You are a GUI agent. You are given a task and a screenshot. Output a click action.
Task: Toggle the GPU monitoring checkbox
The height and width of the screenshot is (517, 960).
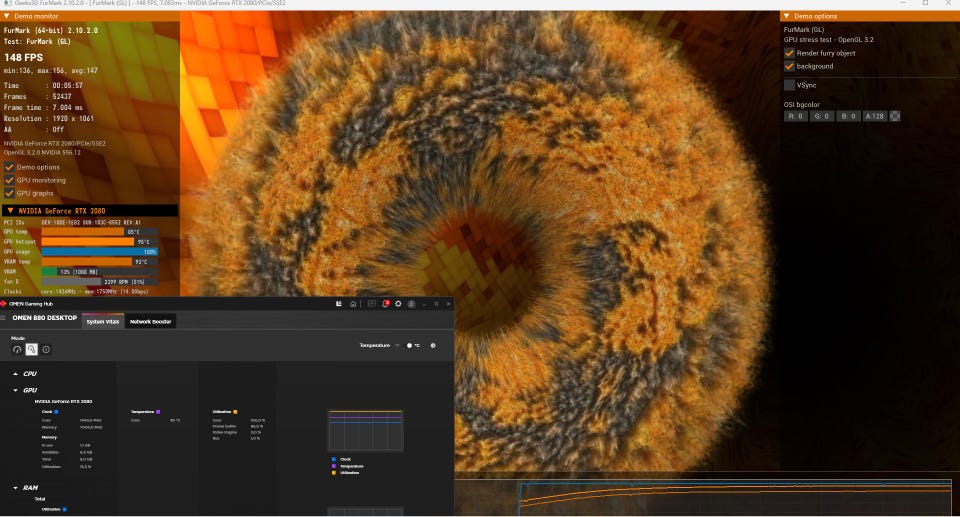[9, 180]
